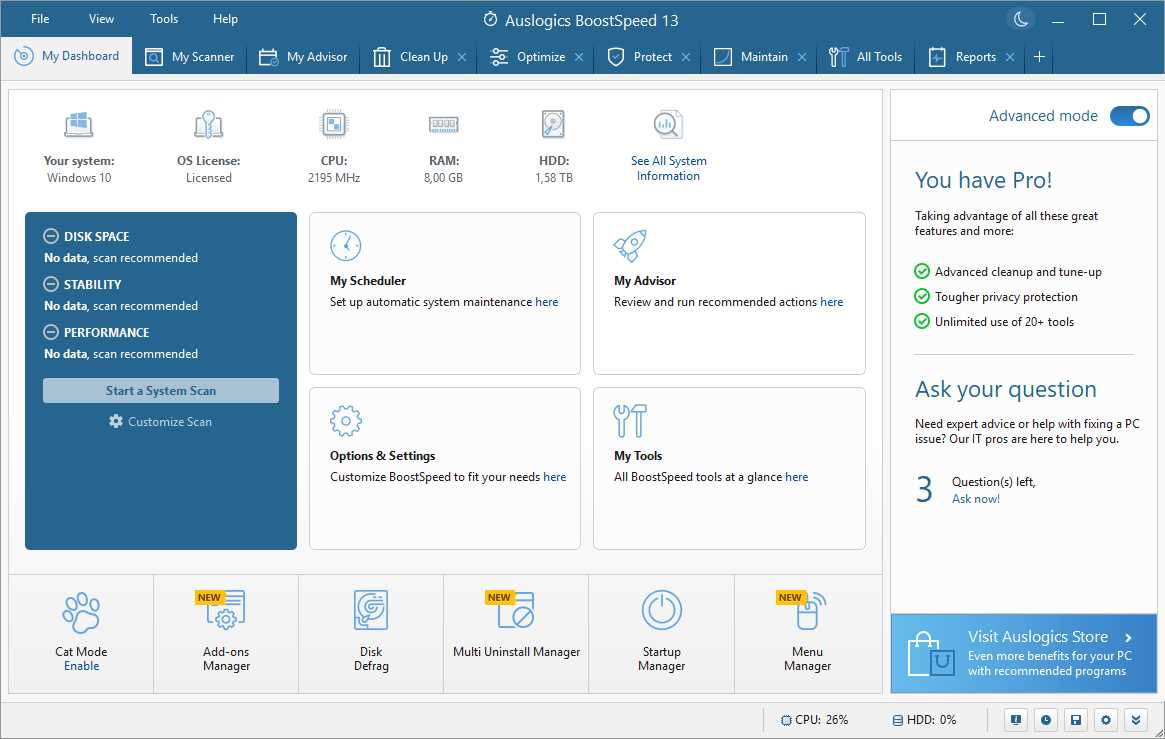
Task: Open the Menu Manager tool
Action: 807,634
